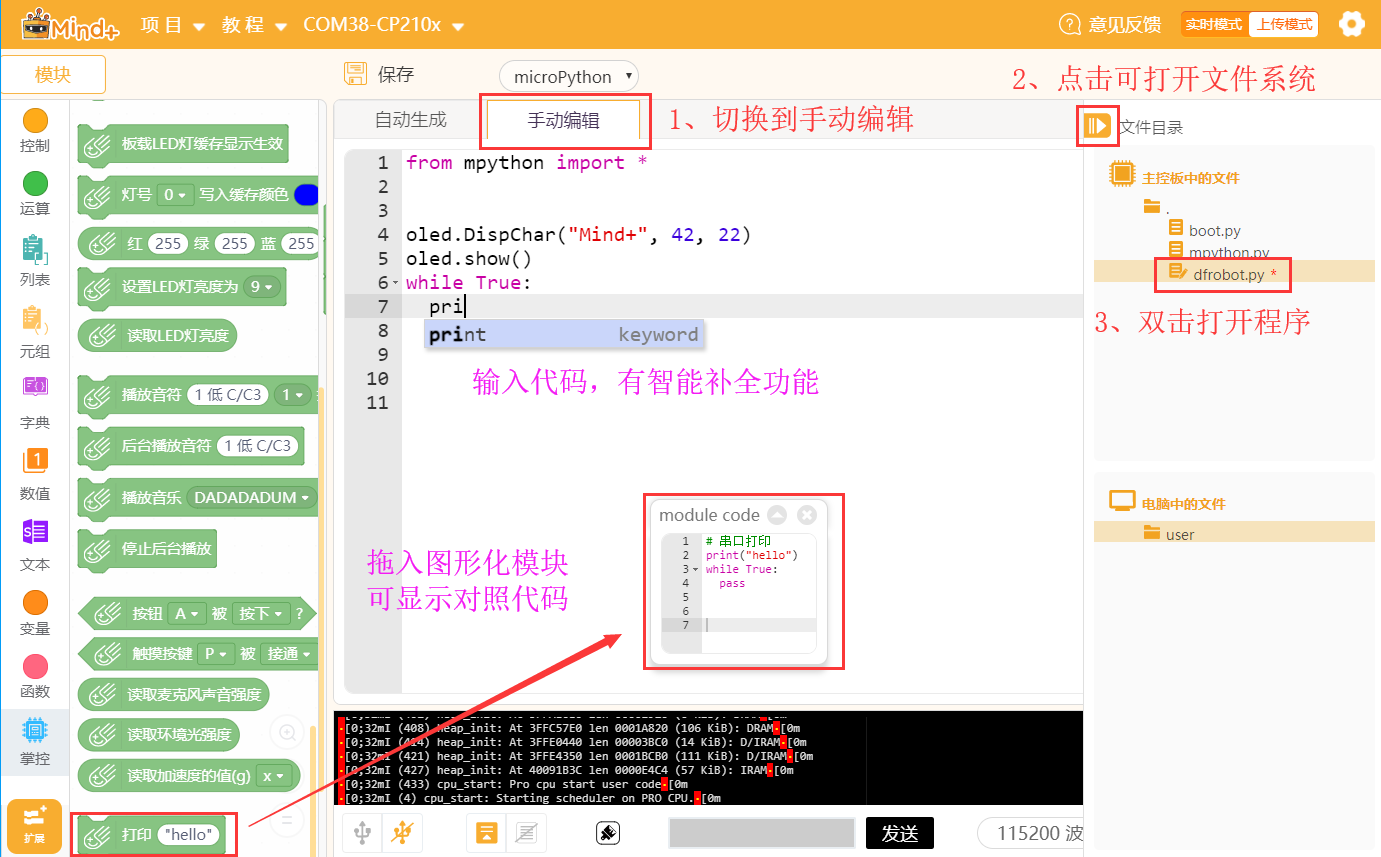Select the 手动编辑 manual edit tab
The image size is (1381, 857).
(563, 121)
